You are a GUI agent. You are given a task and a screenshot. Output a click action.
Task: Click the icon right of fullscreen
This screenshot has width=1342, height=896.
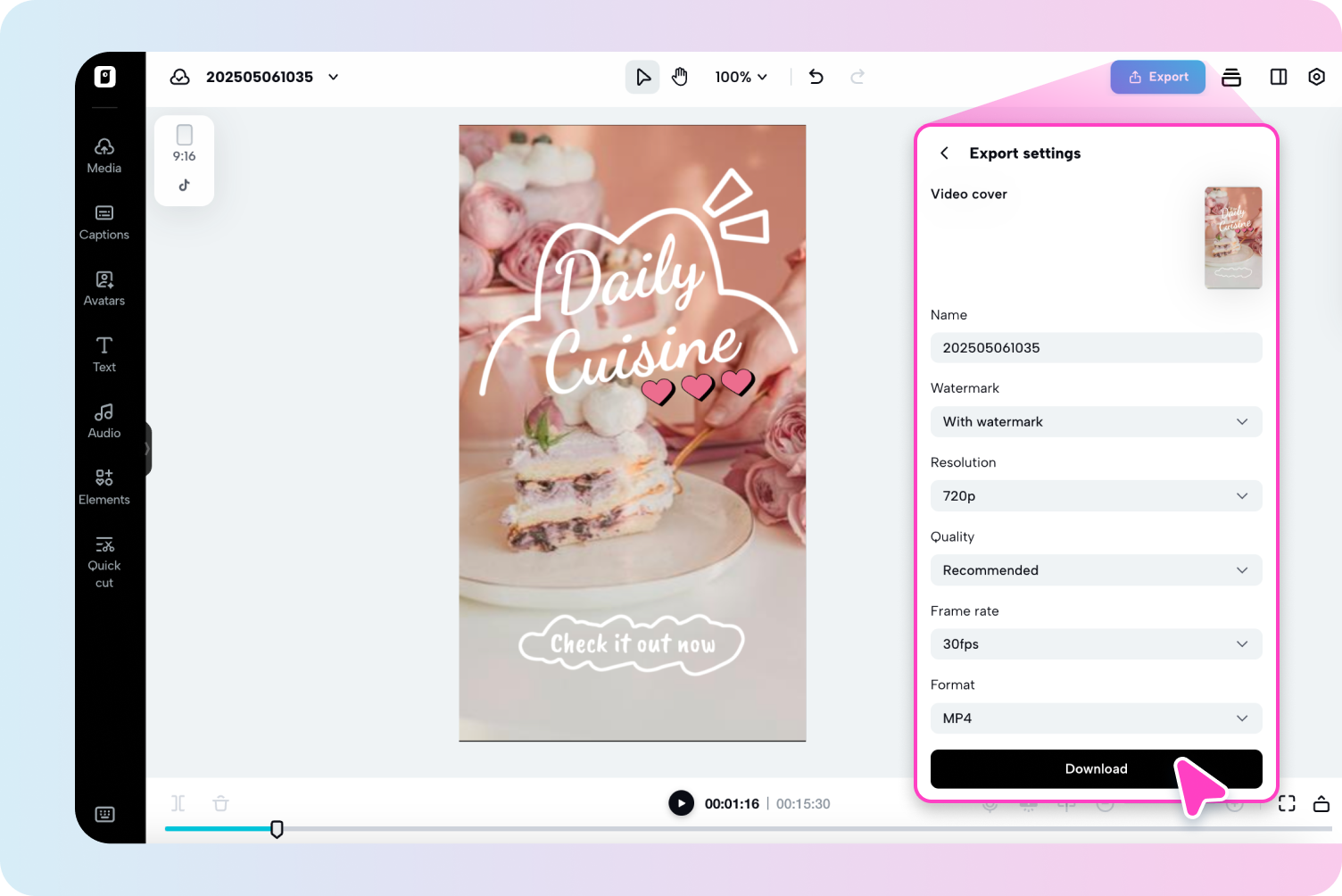(x=1321, y=803)
